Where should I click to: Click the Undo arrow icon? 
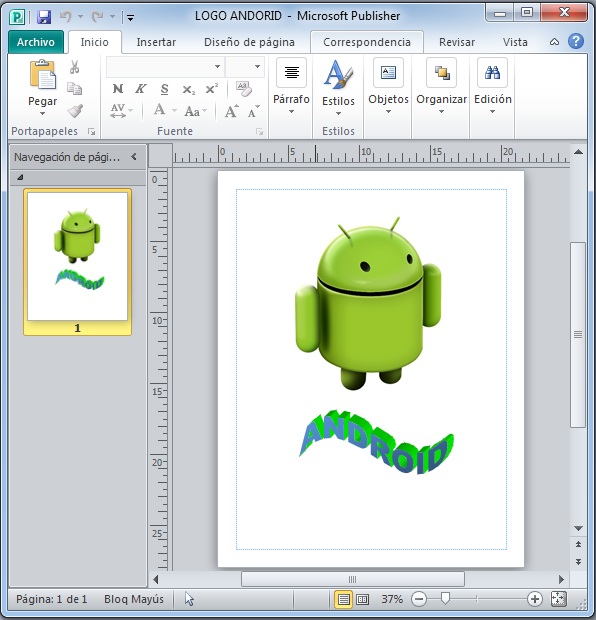[x=65, y=17]
